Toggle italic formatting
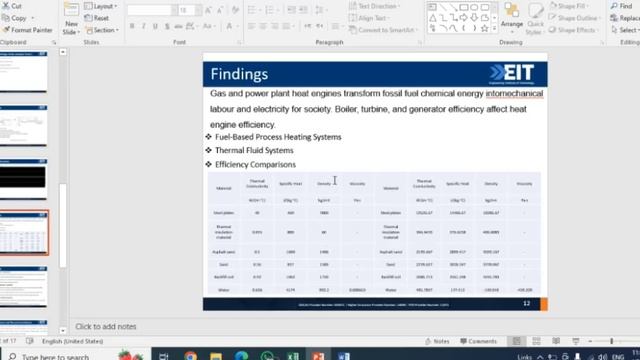Viewport: 640px width, 360px height. click(x=143, y=27)
